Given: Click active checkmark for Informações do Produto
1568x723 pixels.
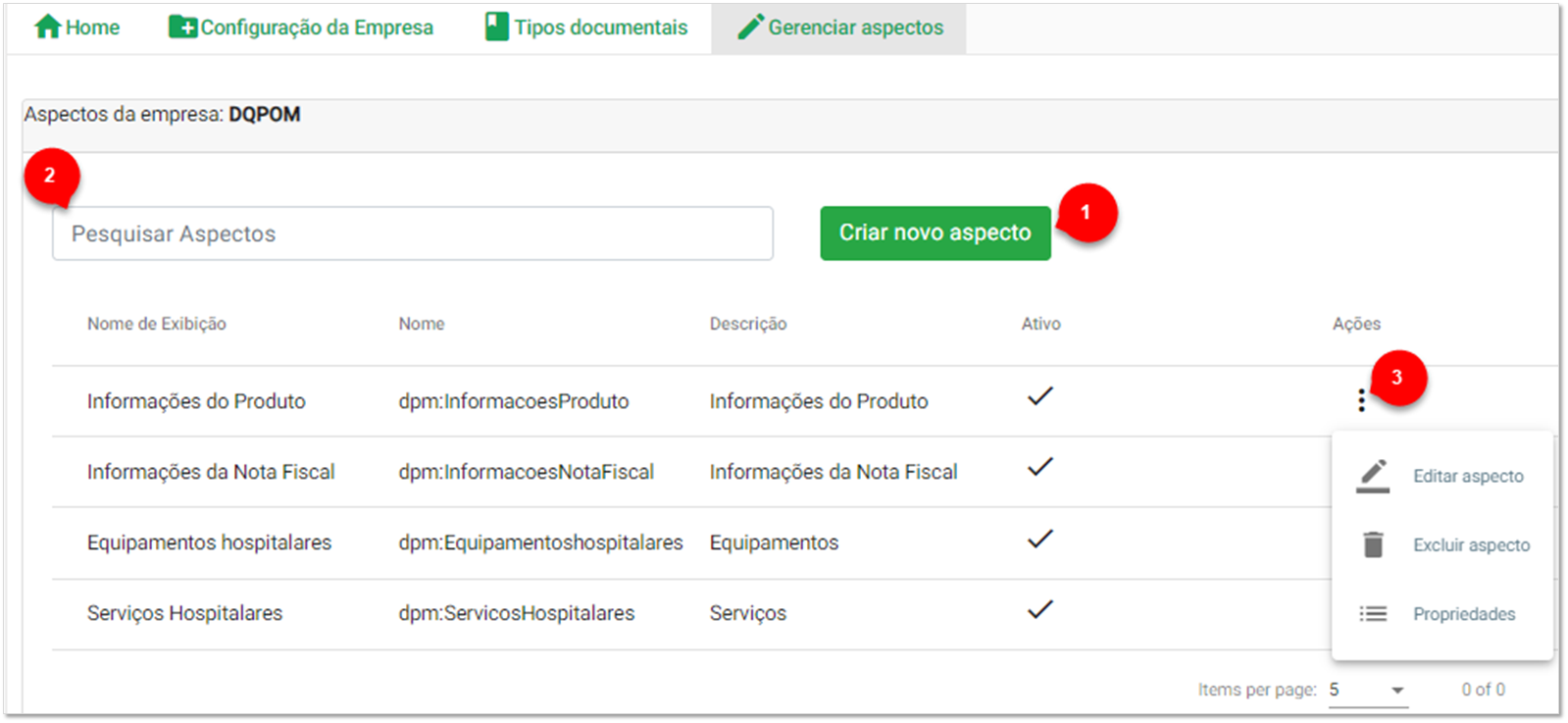Looking at the screenshot, I should tap(1039, 396).
